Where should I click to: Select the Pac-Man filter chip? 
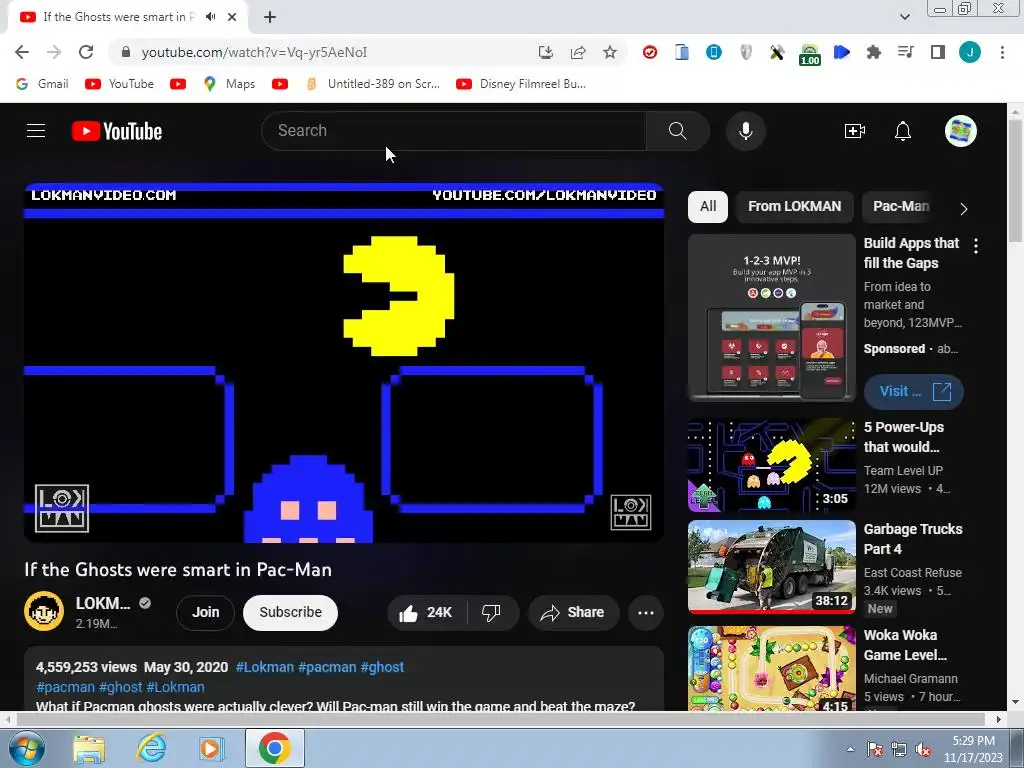pyautogui.click(x=901, y=206)
